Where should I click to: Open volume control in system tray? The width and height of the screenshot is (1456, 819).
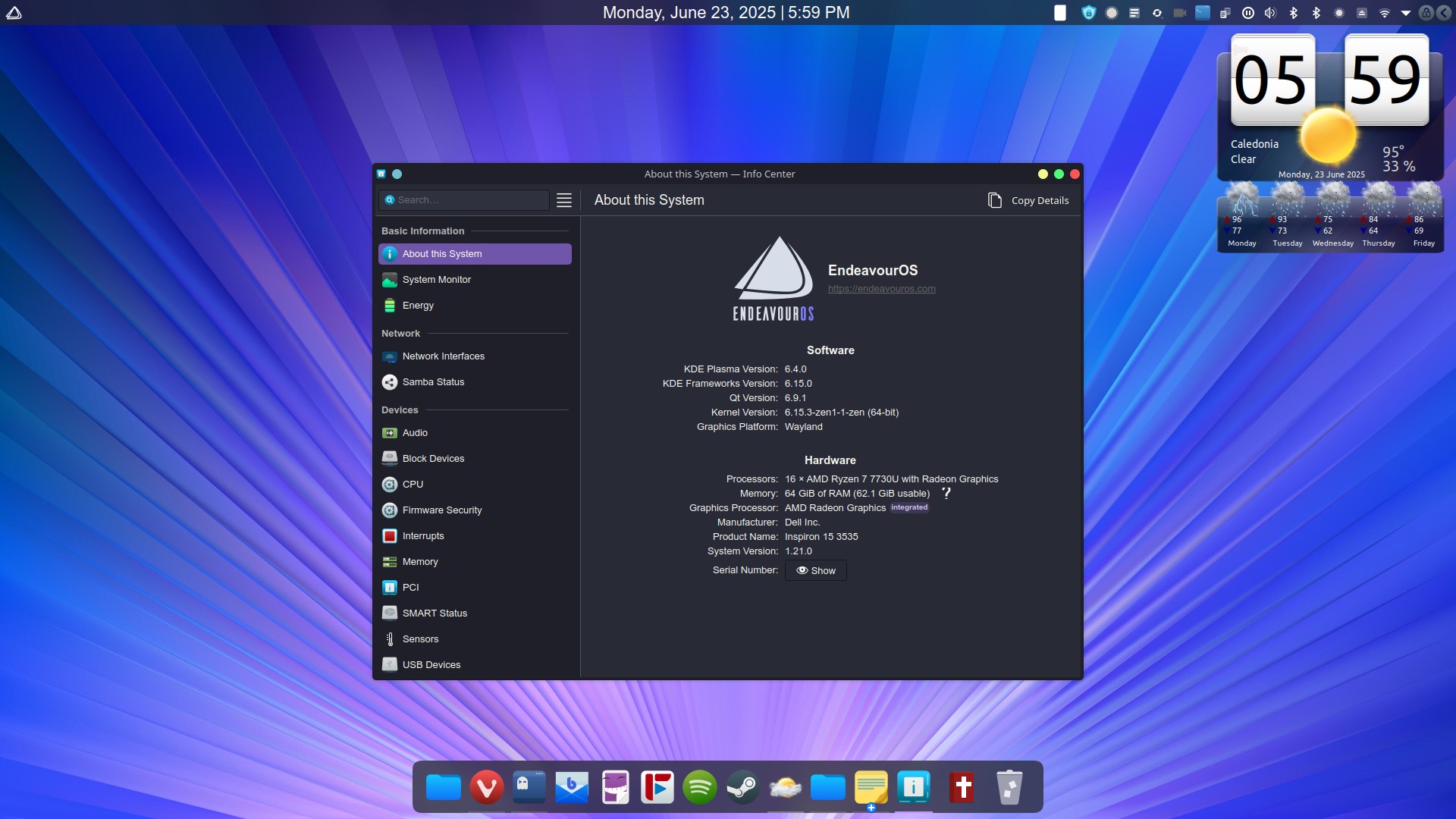pyautogui.click(x=1270, y=13)
